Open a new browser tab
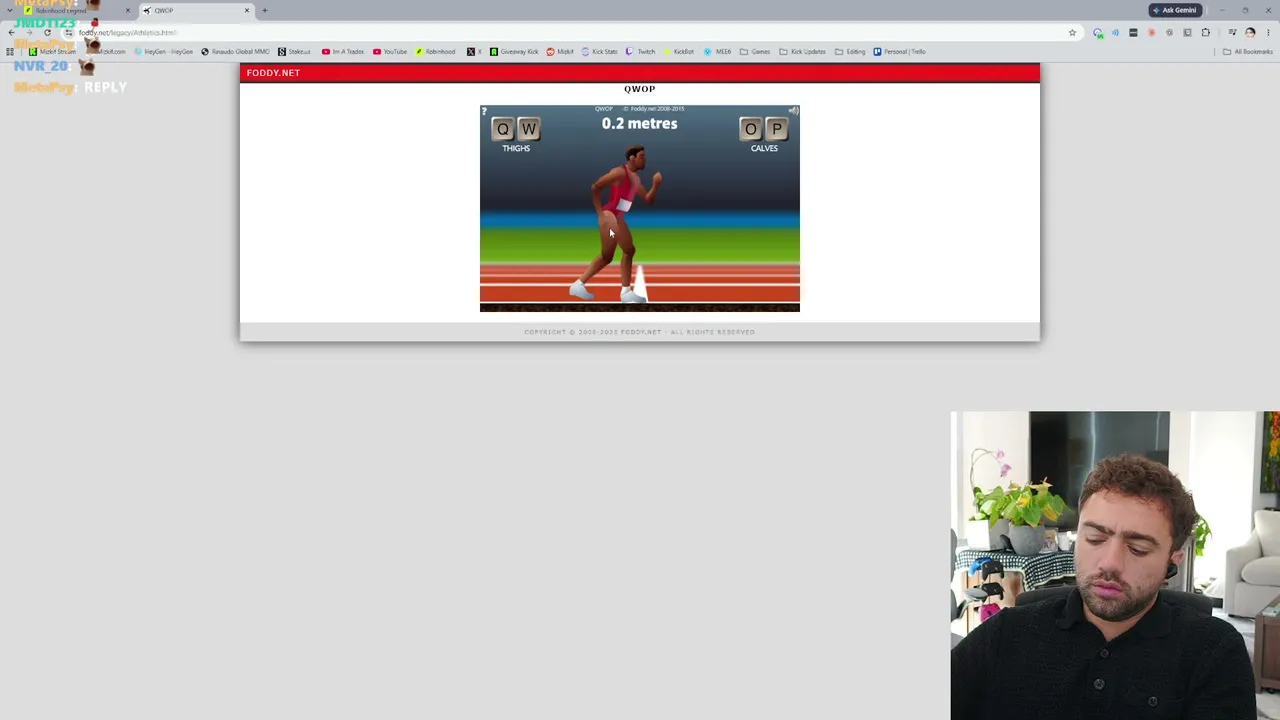1280x720 pixels. pyautogui.click(x=265, y=10)
